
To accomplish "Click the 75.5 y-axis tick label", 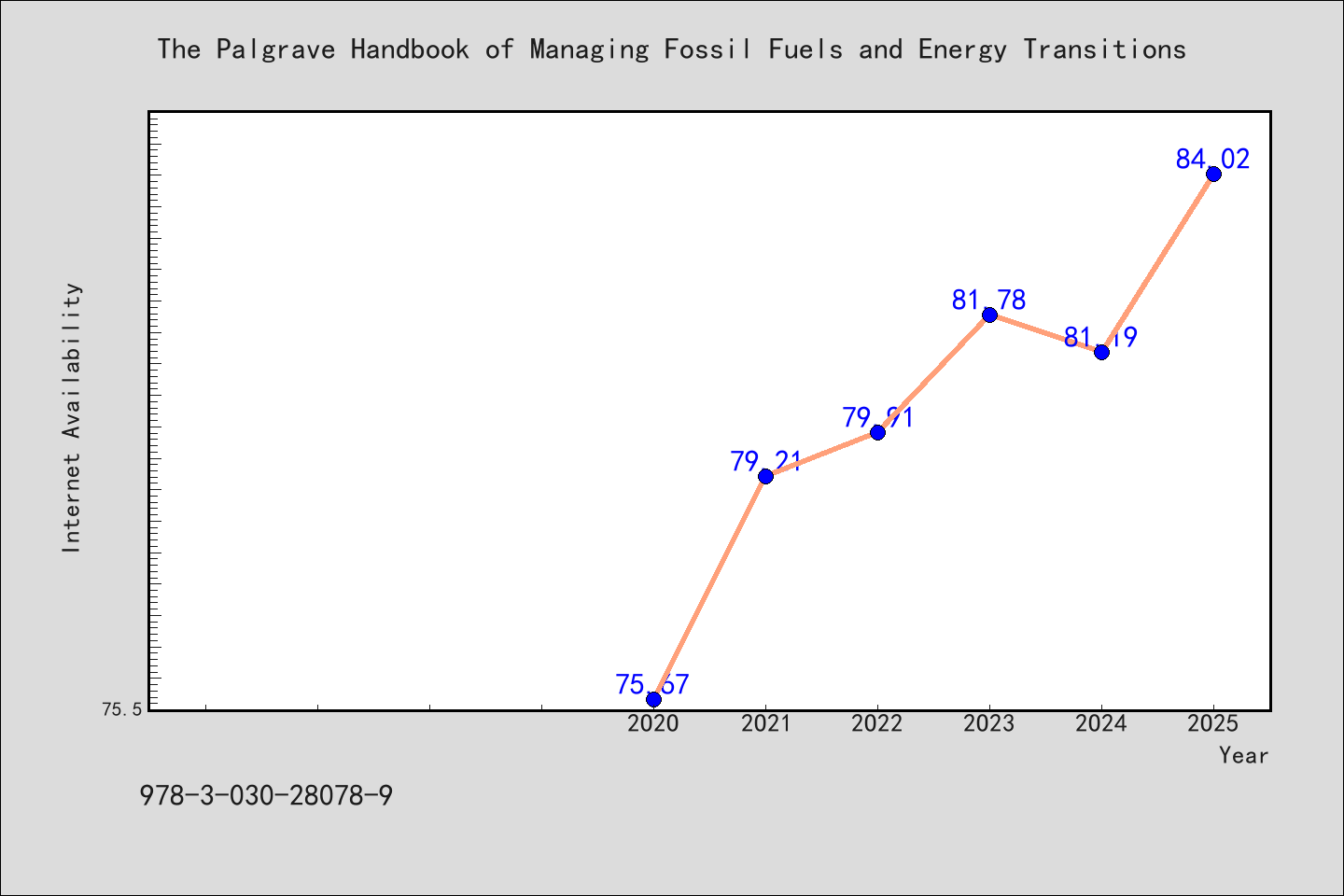I will tap(121, 709).
